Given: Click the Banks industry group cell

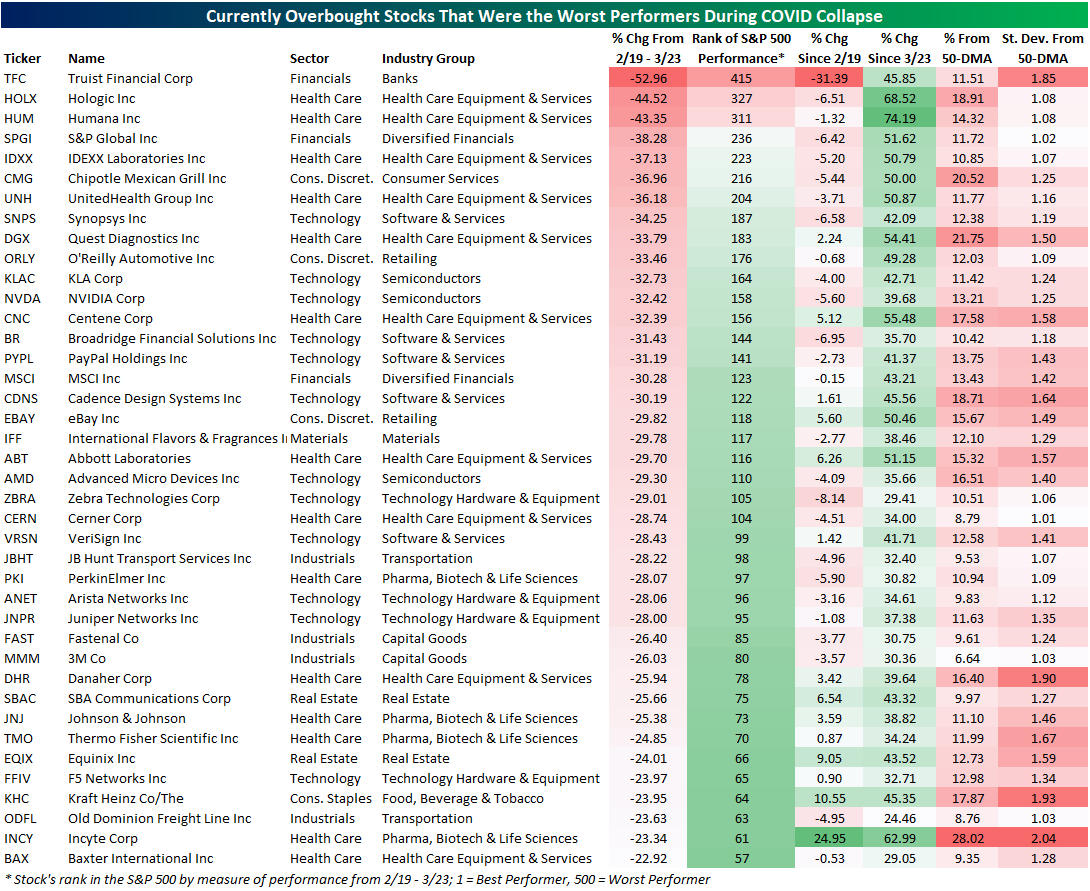Looking at the screenshot, I should click(x=400, y=78).
